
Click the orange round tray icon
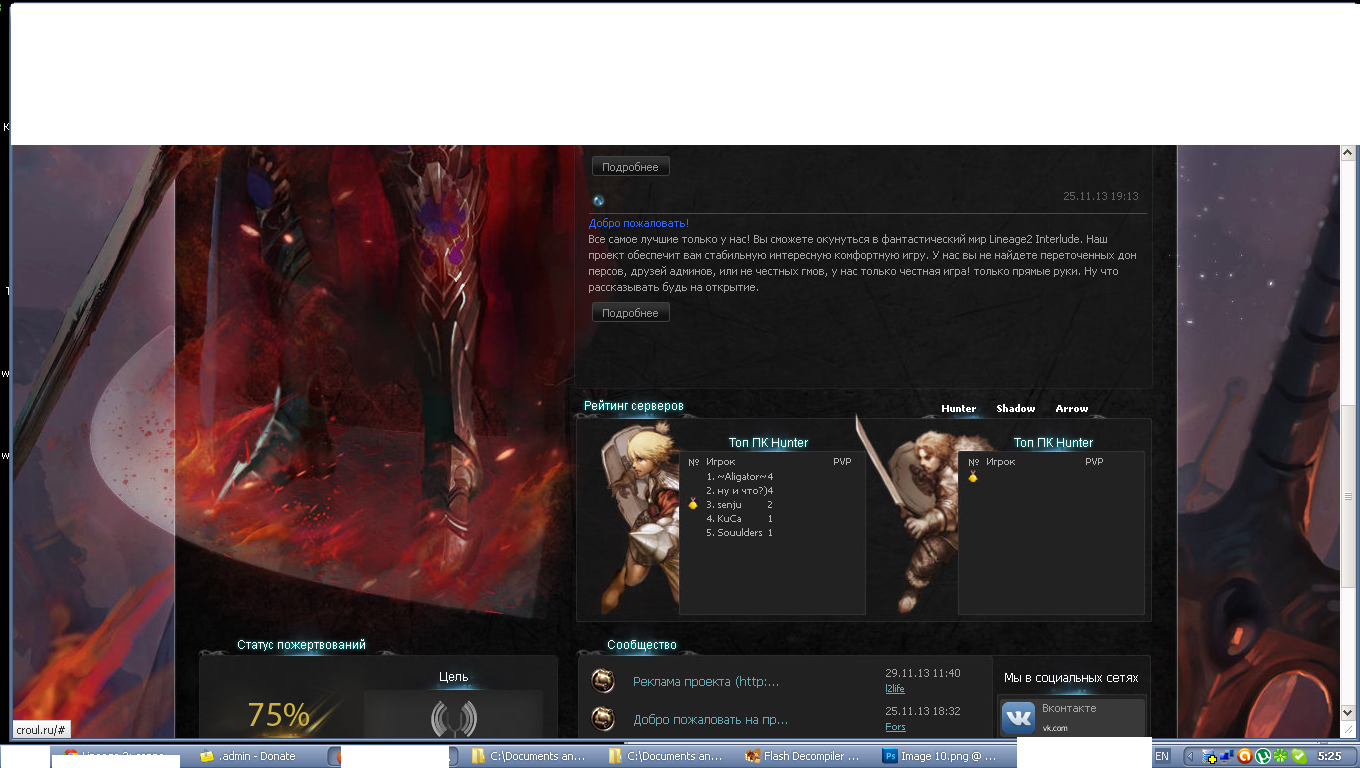pos(1245,757)
